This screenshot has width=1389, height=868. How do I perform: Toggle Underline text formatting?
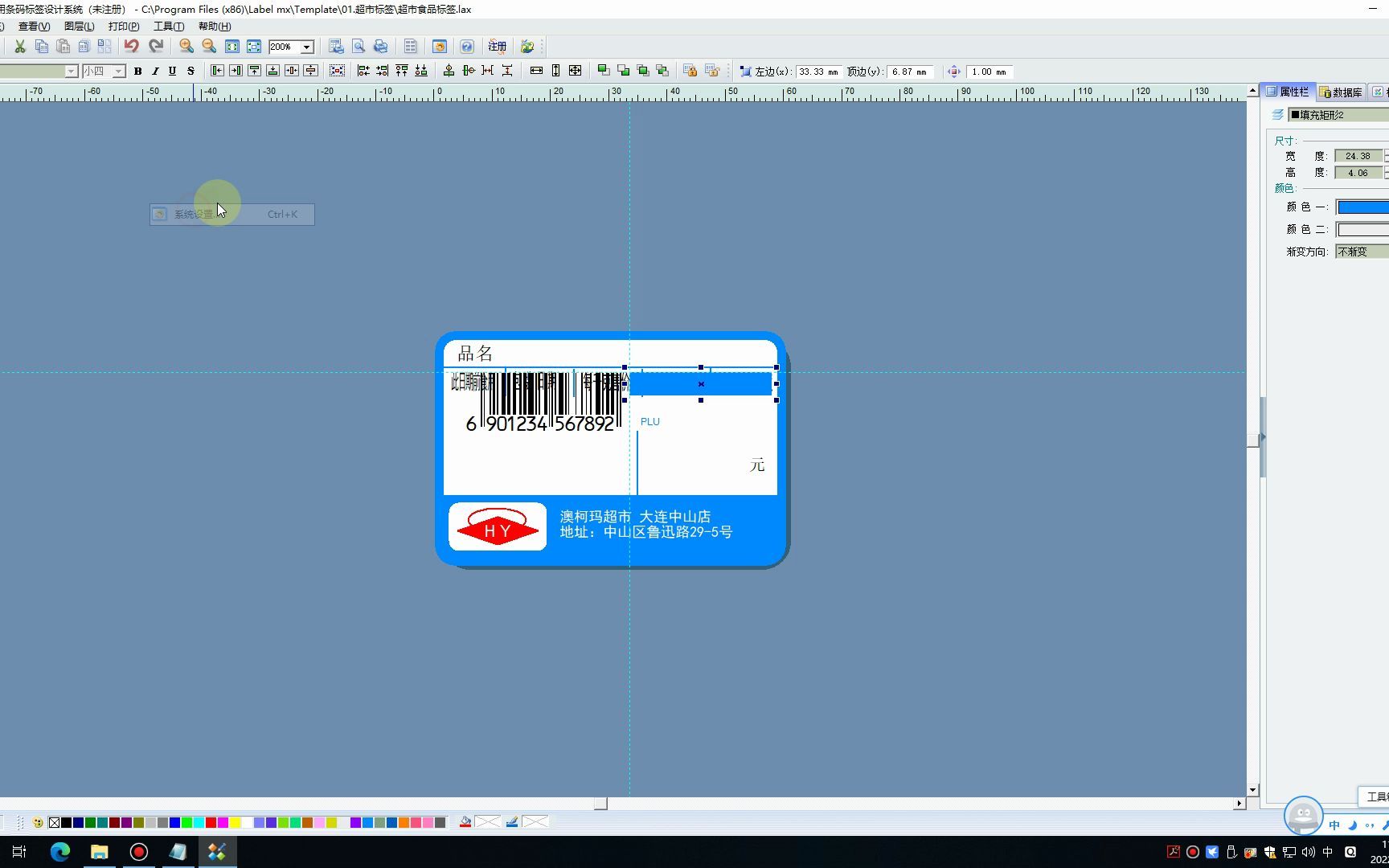pos(172,71)
